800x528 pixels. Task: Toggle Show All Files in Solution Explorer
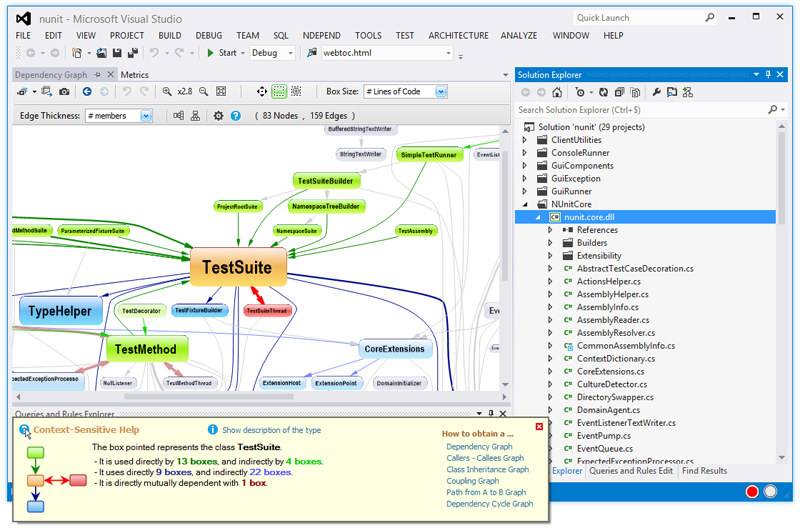coord(635,92)
